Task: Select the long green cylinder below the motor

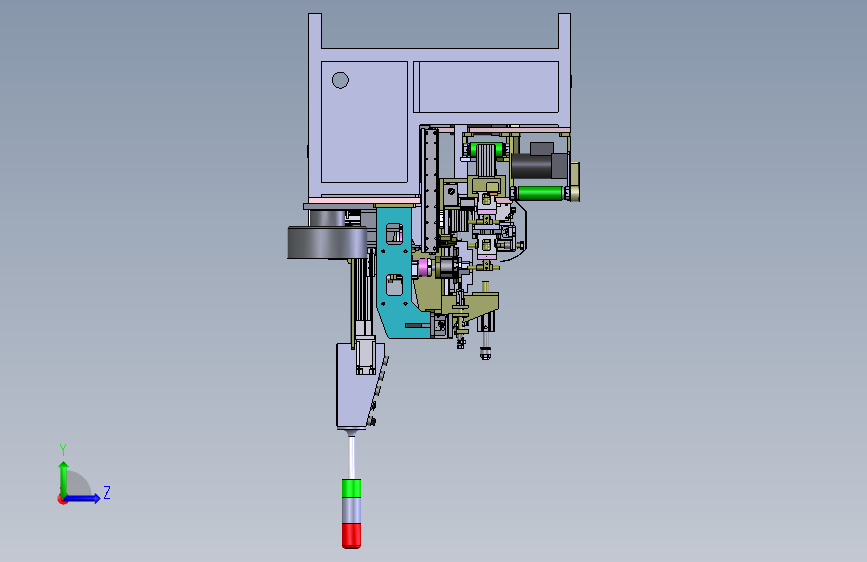Action: click(540, 193)
